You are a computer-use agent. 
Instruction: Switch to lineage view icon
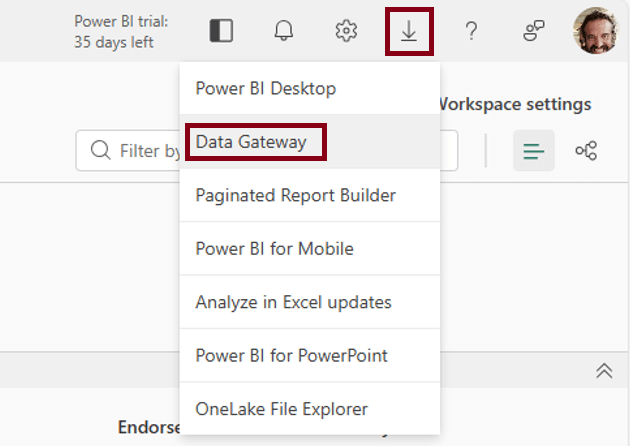coord(586,151)
